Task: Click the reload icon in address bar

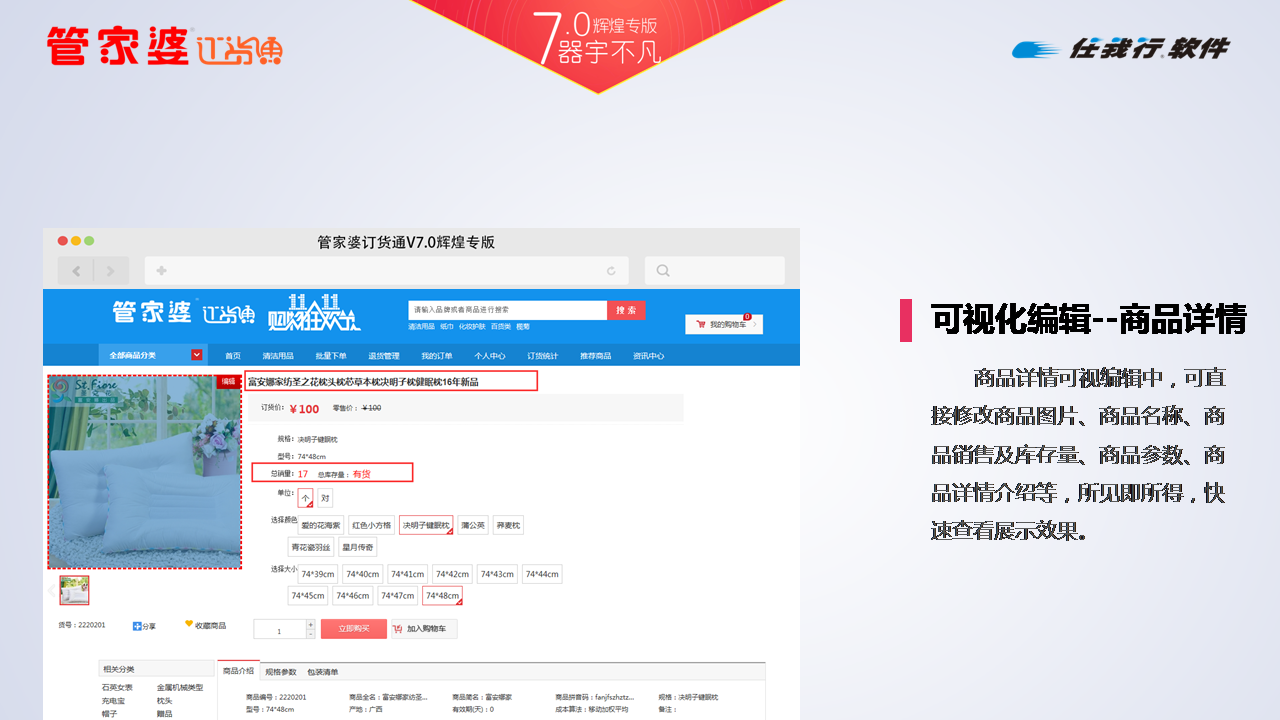Action: click(x=611, y=271)
